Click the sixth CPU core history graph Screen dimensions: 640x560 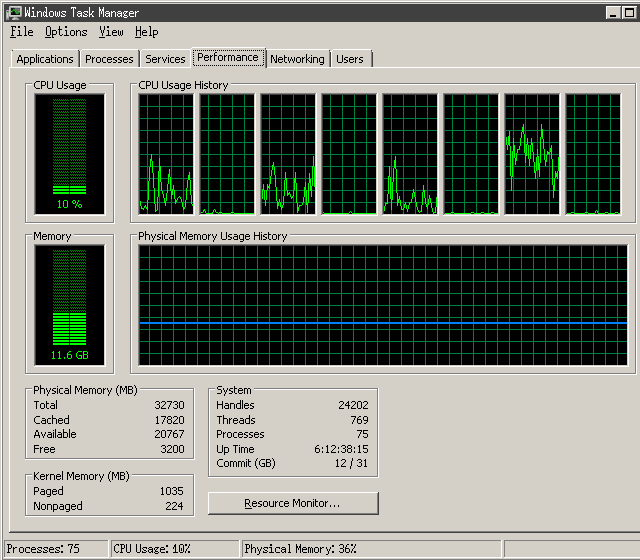pyautogui.click(x=471, y=154)
